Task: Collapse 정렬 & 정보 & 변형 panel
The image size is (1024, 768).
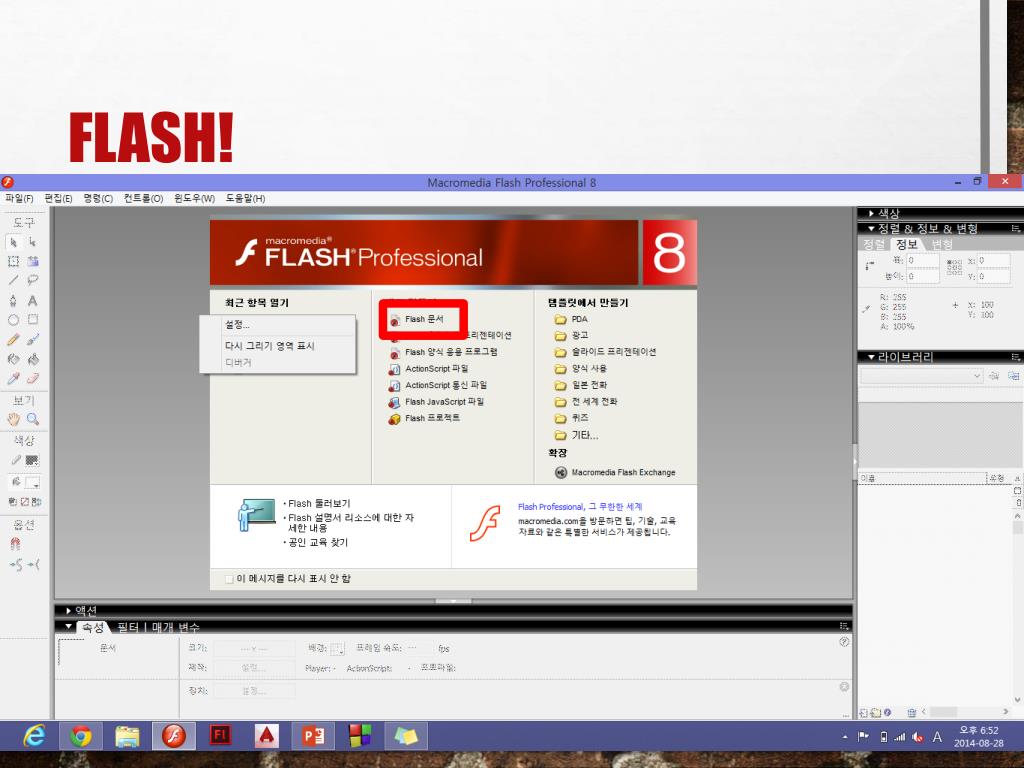Action: (871, 229)
